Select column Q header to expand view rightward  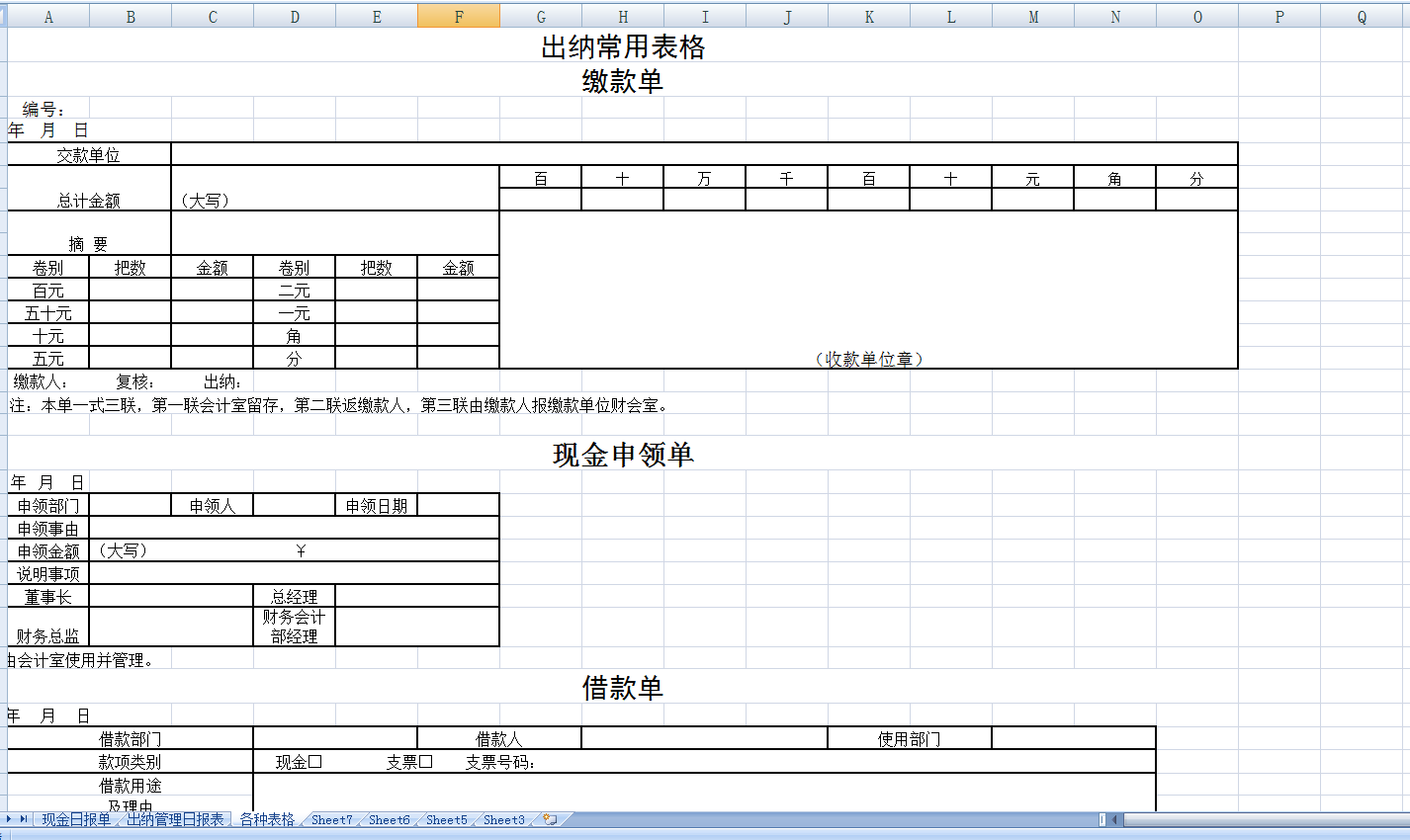(1361, 16)
